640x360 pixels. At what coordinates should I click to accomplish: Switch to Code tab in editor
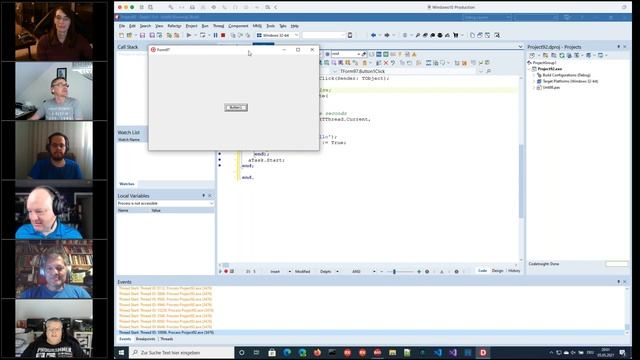(482, 271)
